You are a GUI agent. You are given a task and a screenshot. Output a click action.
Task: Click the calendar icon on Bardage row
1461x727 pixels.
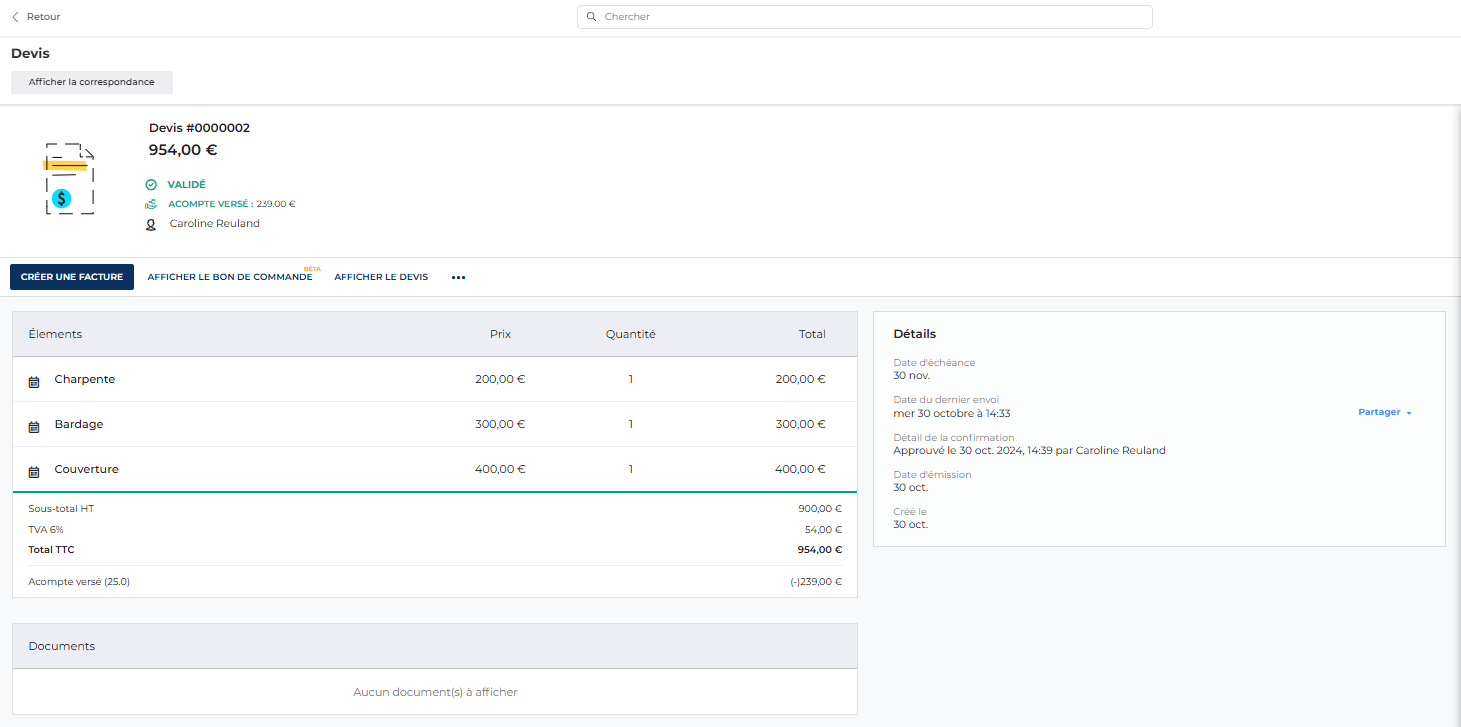(x=34, y=427)
